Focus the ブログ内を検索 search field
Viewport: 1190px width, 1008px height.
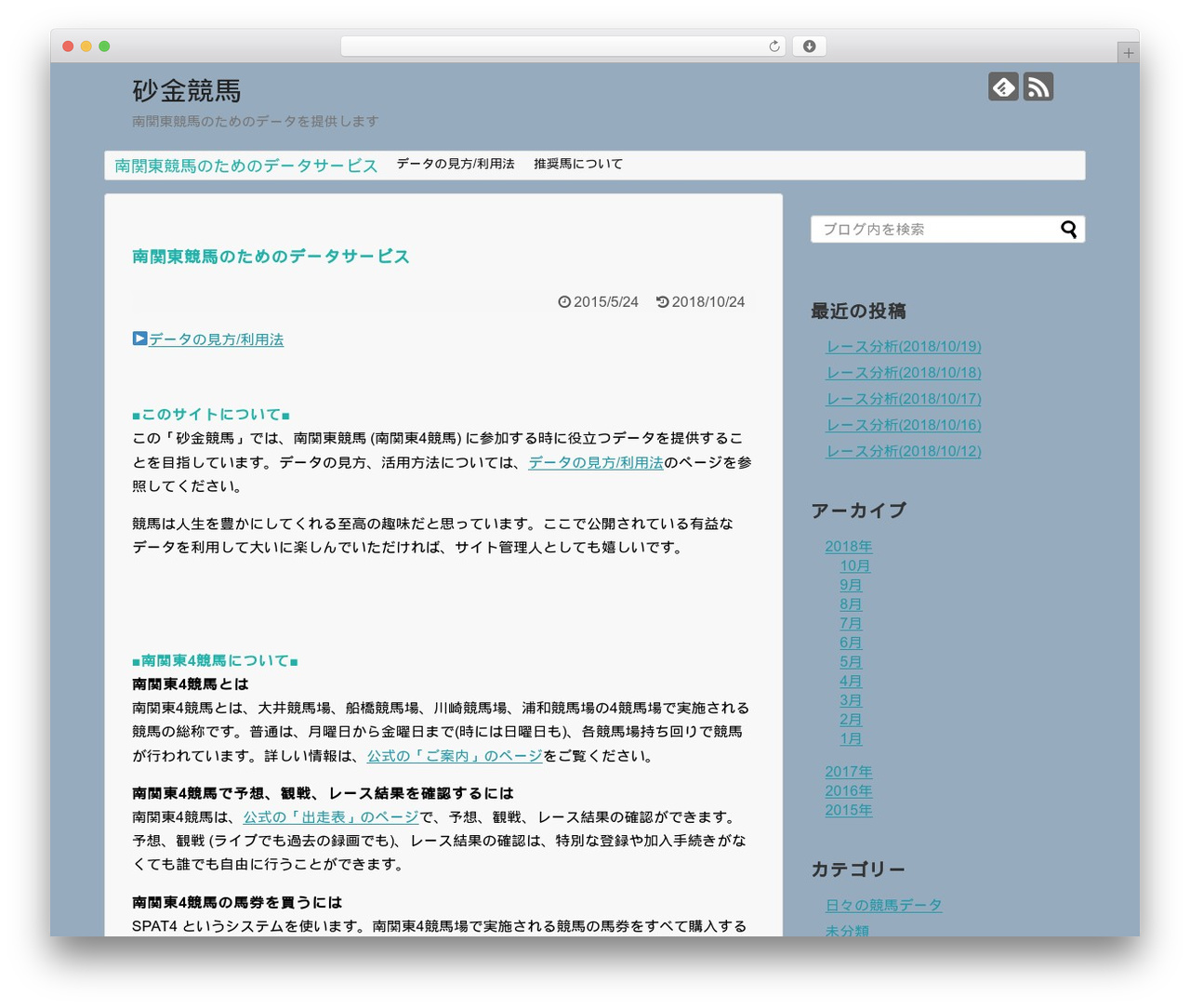pyautogui.click(x=947, y=229)
